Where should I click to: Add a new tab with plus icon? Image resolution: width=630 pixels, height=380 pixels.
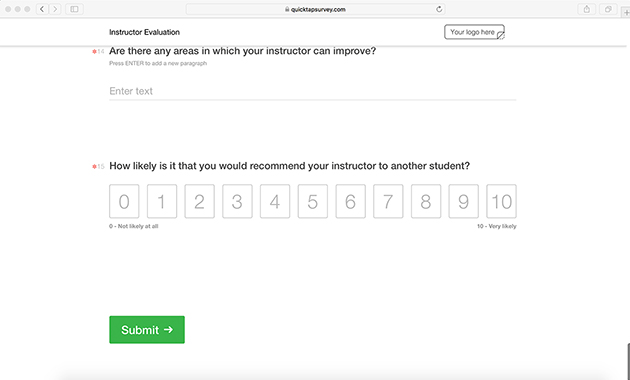pyautogui.click(x=626, y=12)
